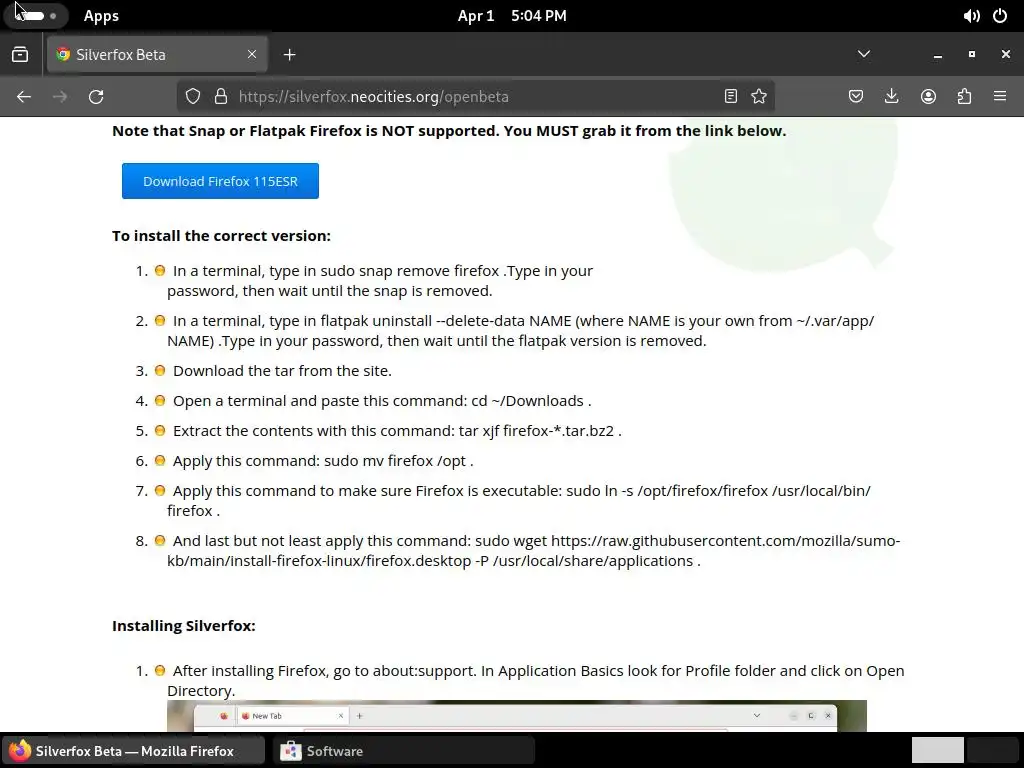Select the Silverfox Beta tab
Viewport: 1024px width, 768px height.
point(157,54)
